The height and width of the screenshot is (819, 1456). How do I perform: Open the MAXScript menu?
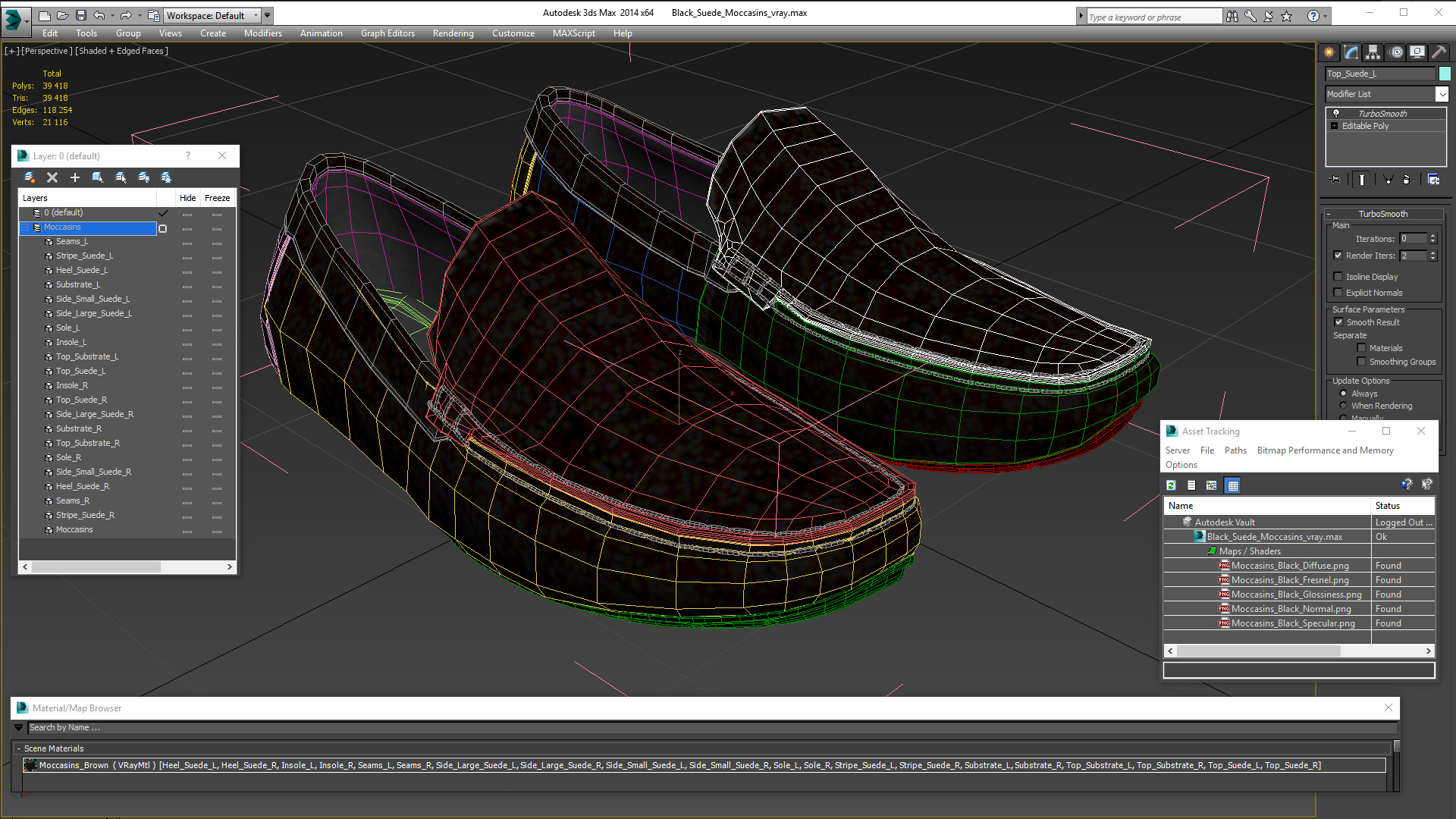click(573, 33)
